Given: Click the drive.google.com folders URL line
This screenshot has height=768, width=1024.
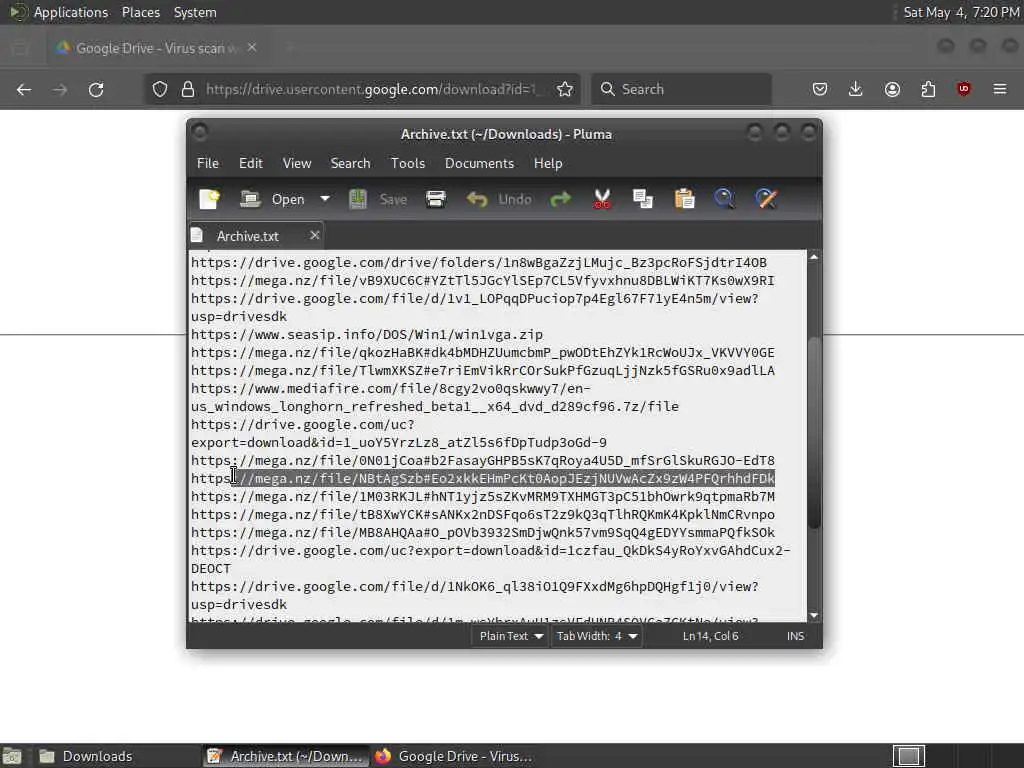Looking at the screenshot, I should point(479,263).
